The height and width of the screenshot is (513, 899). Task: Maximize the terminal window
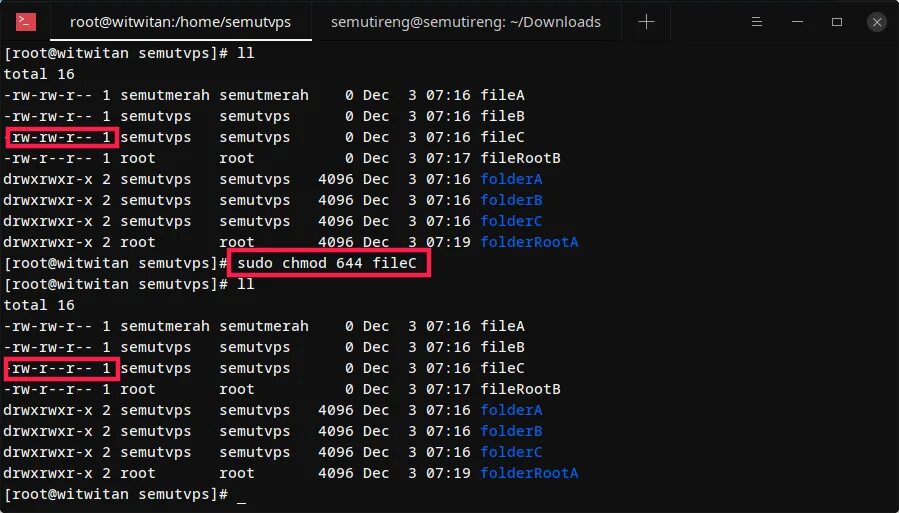pyautogui.click(x=837, y=22)
